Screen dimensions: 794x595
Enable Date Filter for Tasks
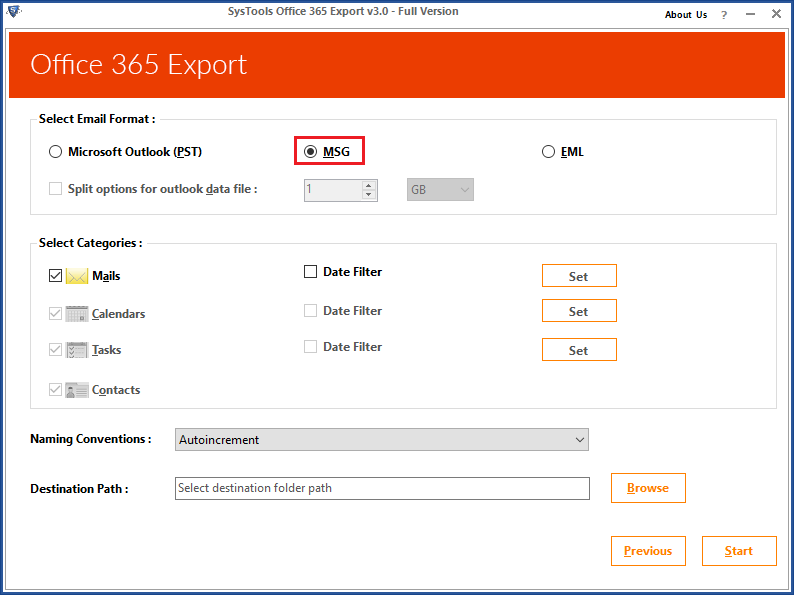[310, 347]
